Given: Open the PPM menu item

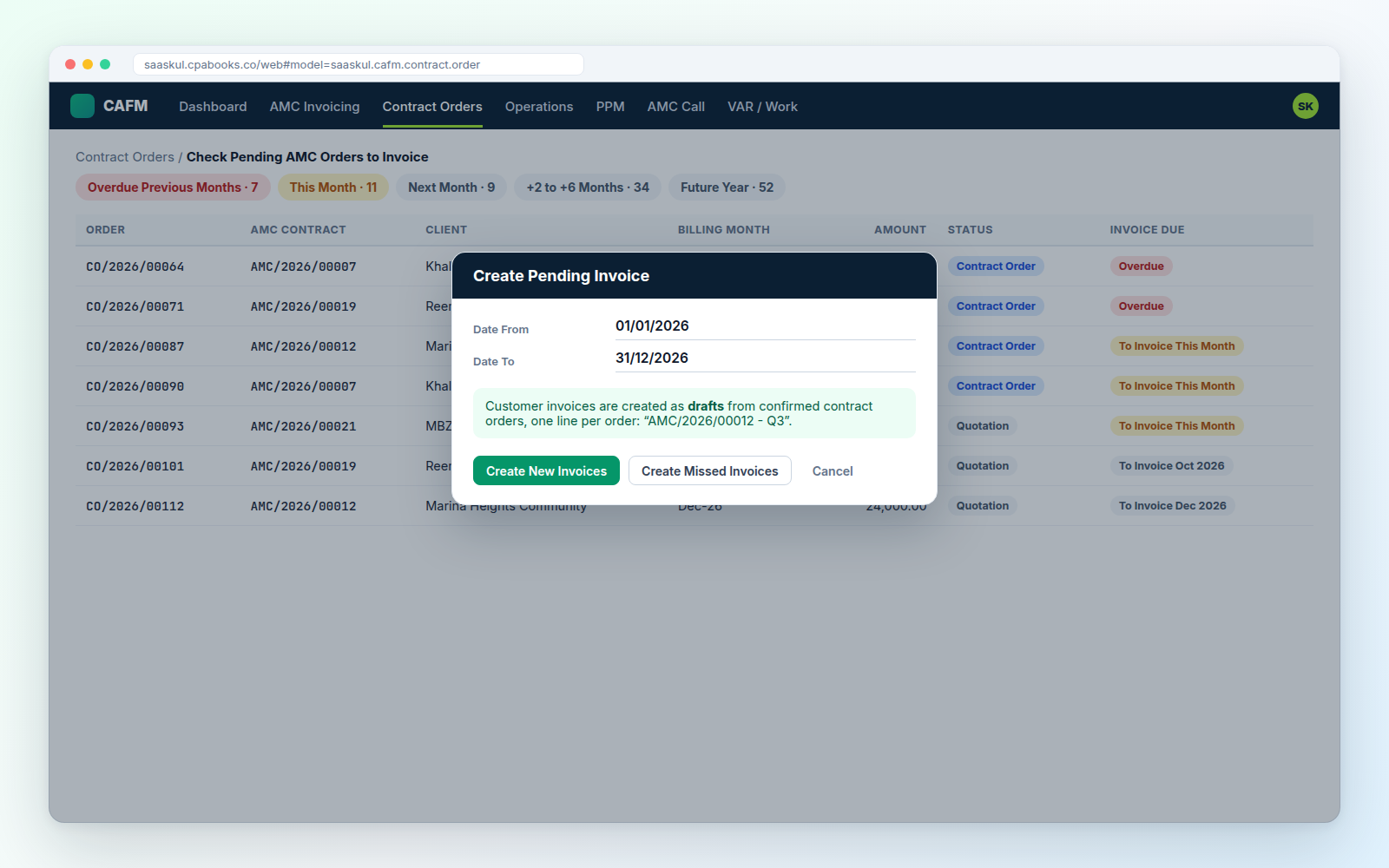Looking at the screenshot, I should (x=610, y=107).
